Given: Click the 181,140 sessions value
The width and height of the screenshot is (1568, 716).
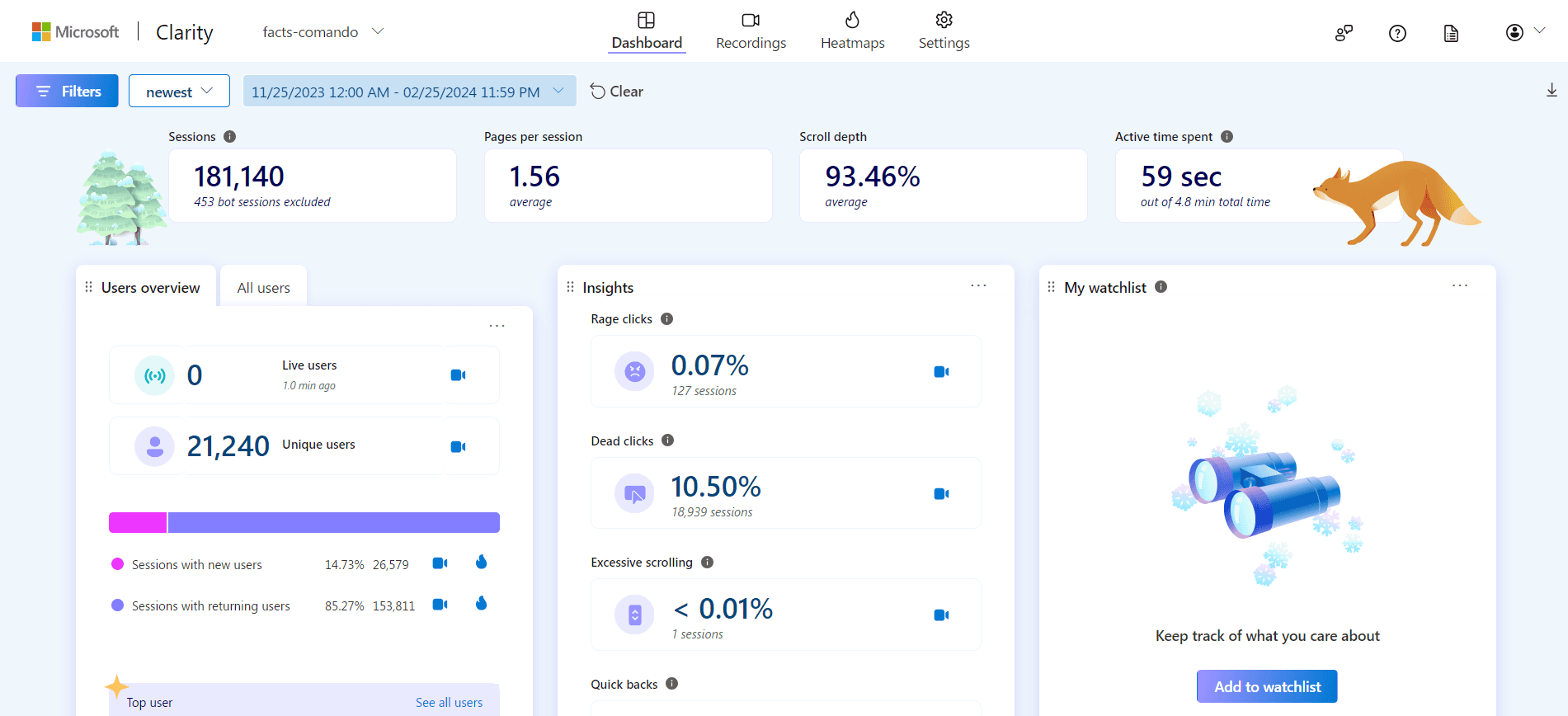Looking at the screenshot, I should [x=239, y=177].
